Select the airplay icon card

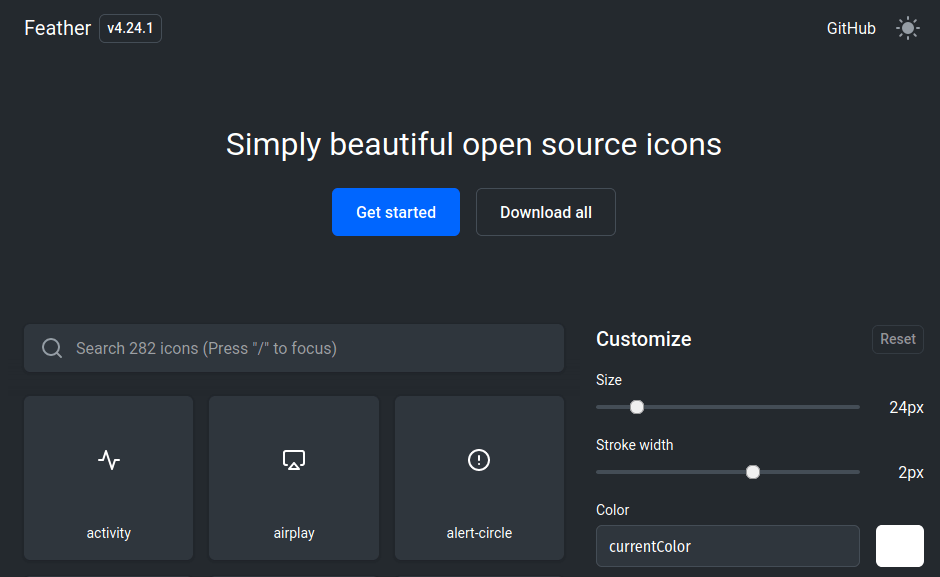coord(294,477)
